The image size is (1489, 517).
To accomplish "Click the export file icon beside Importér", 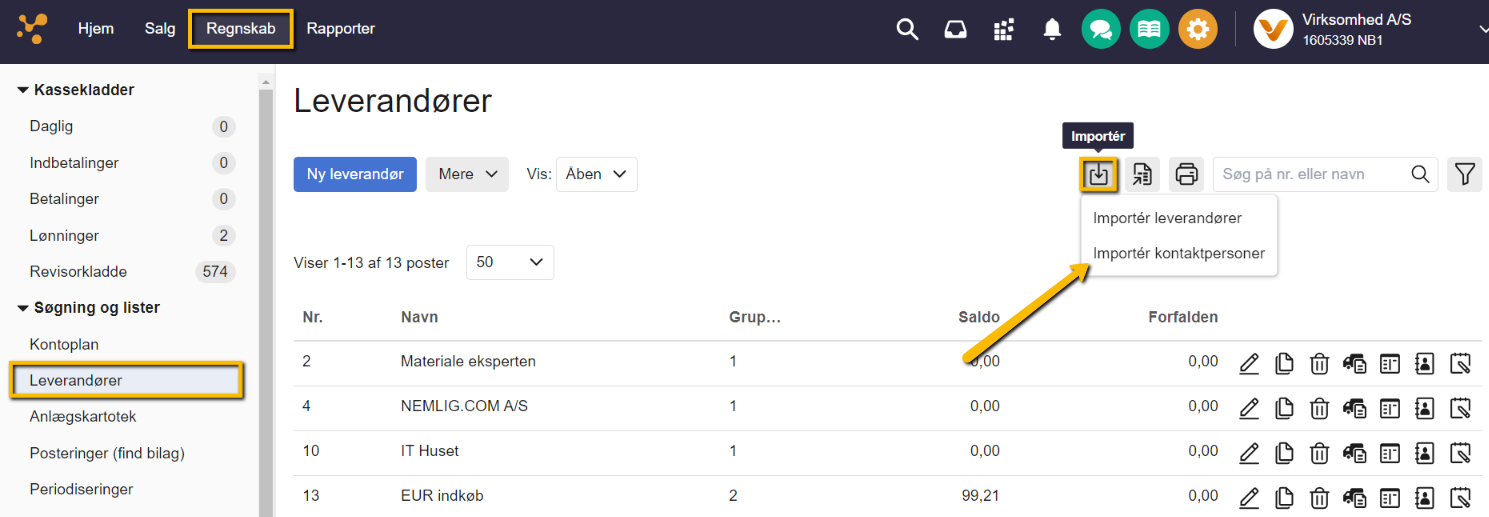I will pyautogui.click(x=1142, y=174).
